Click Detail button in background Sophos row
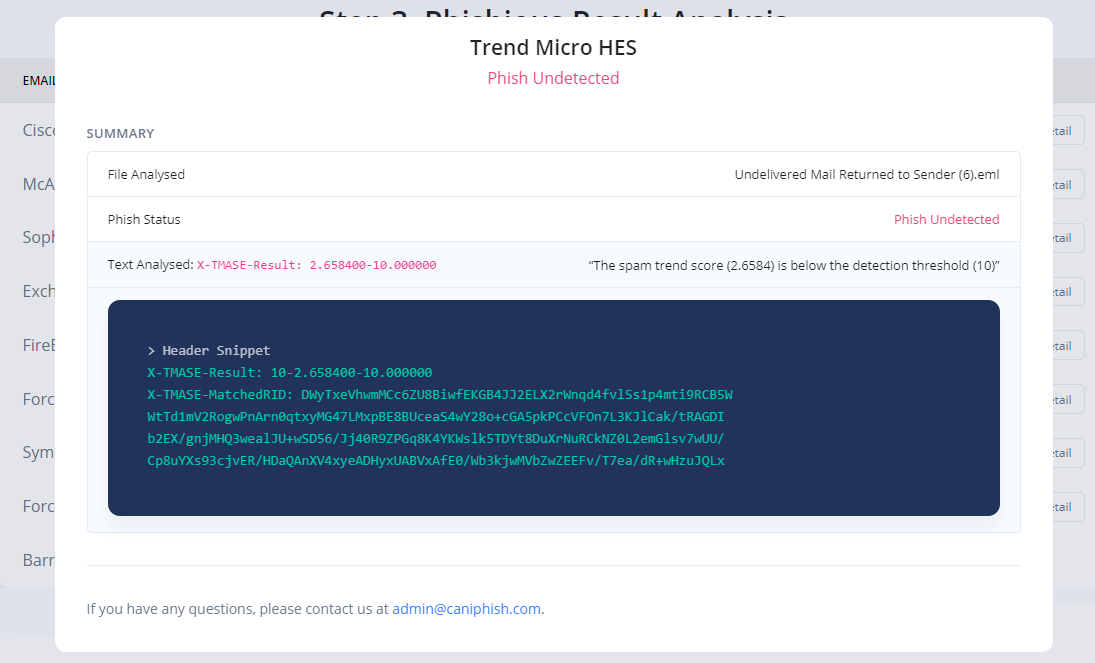Viewport: 1095px width, 663px height. tap(1068, 238)
